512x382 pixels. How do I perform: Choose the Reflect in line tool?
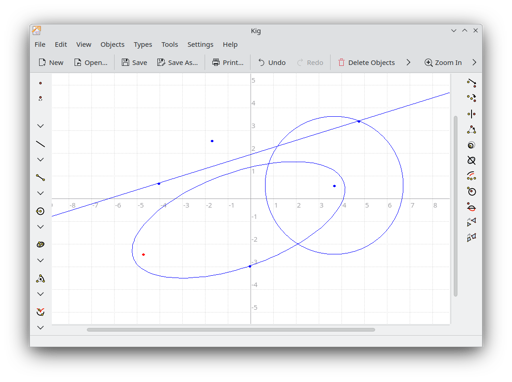point(471,114)
